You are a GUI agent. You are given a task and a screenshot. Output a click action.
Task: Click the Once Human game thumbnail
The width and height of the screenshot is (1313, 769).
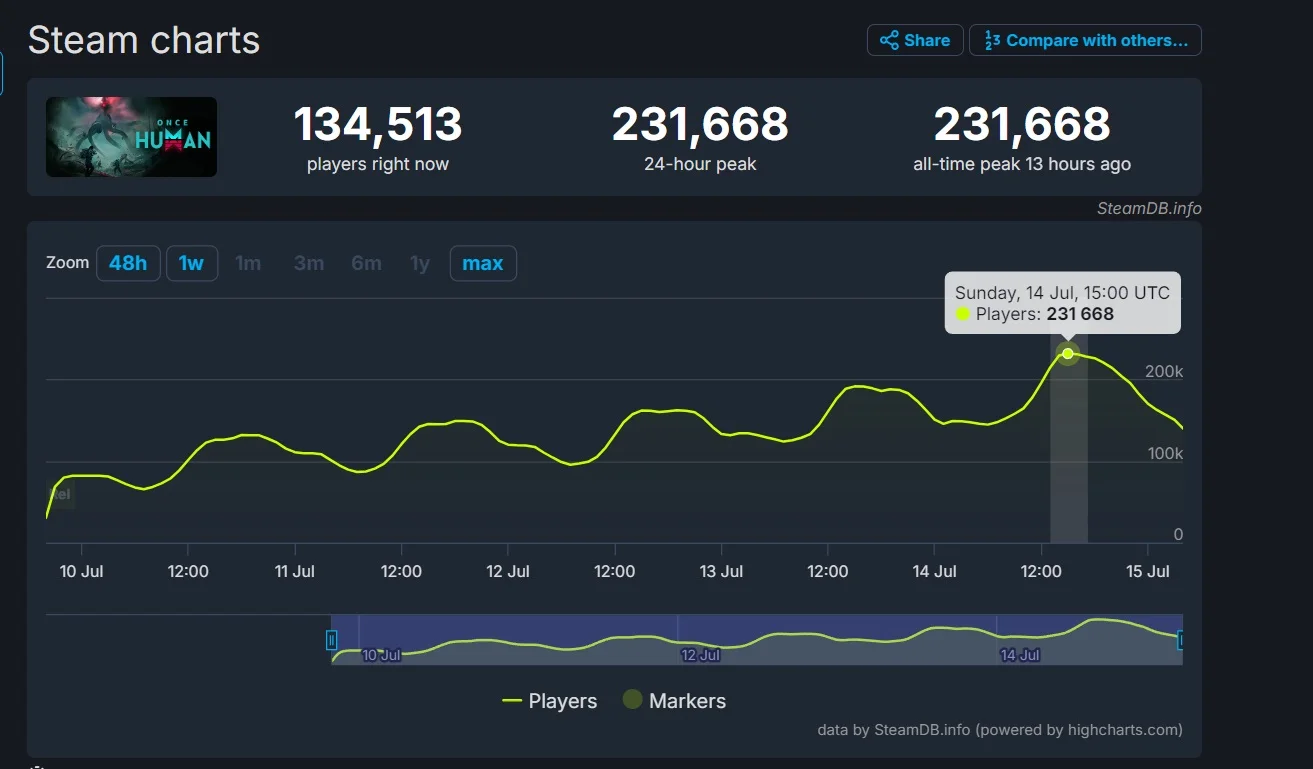click(x=131, y=137)
